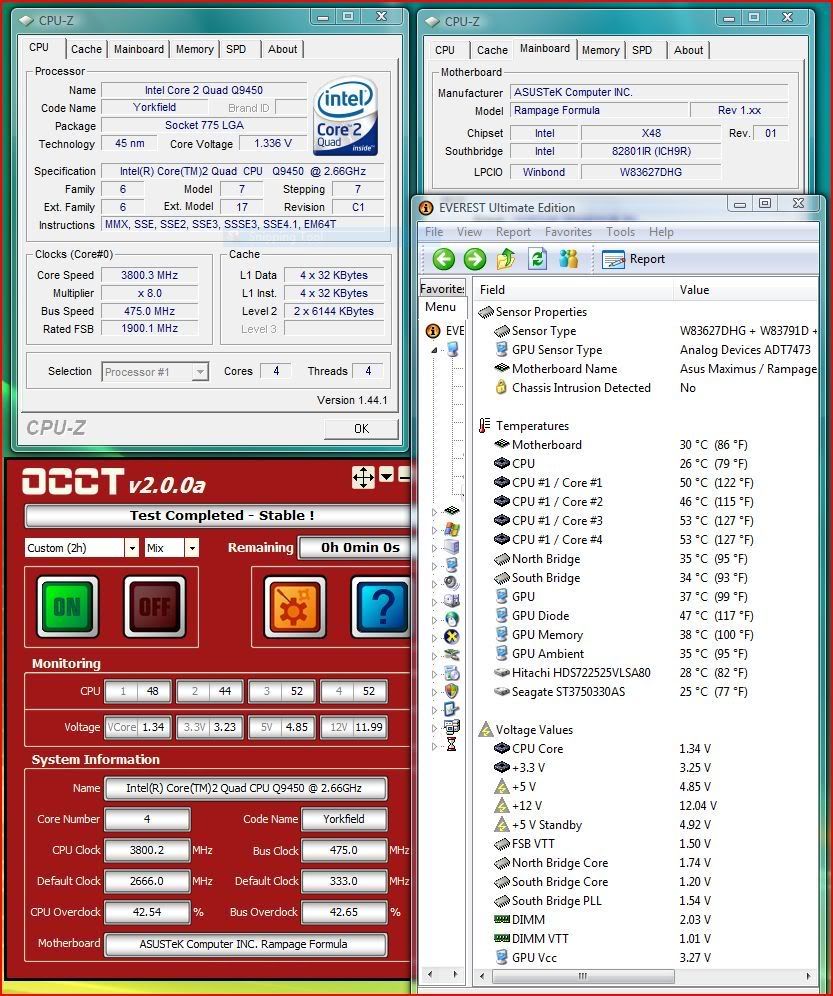The image size is (833, 996).
Task: Click the CPU Clock 3800.2 field
Action: coord(147,850)
